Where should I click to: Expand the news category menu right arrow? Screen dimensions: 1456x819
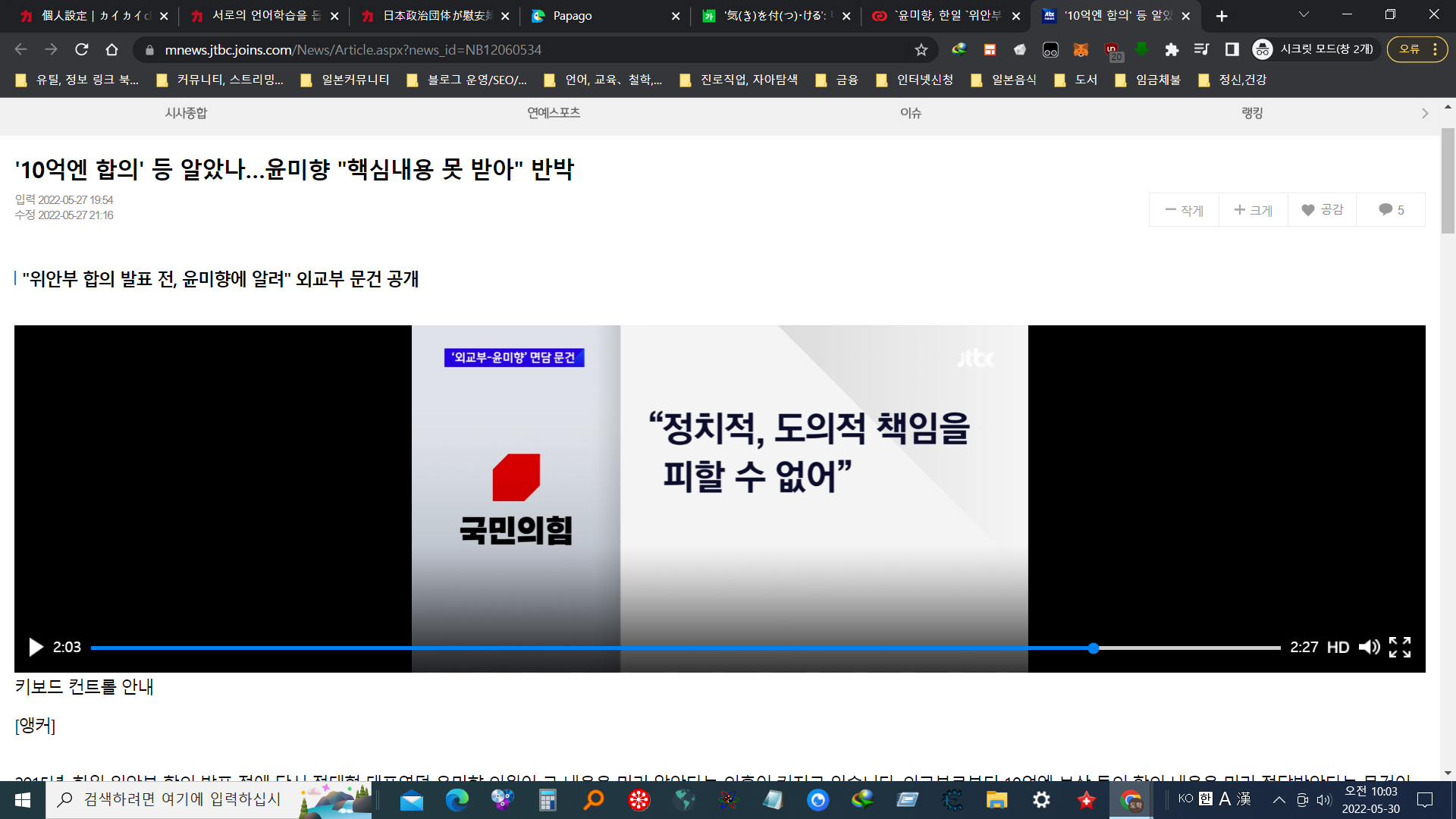[1425, 114]
